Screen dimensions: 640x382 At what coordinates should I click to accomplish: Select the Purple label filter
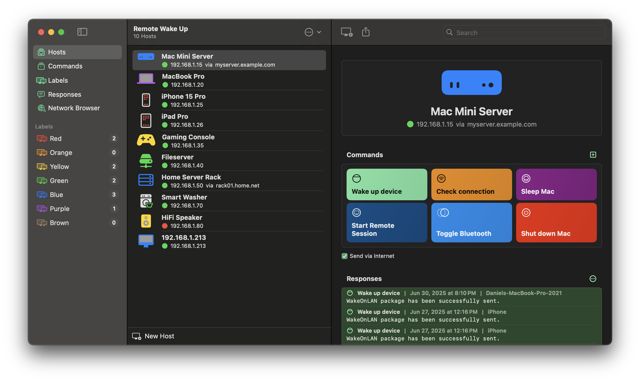click(x=78, y=209)
